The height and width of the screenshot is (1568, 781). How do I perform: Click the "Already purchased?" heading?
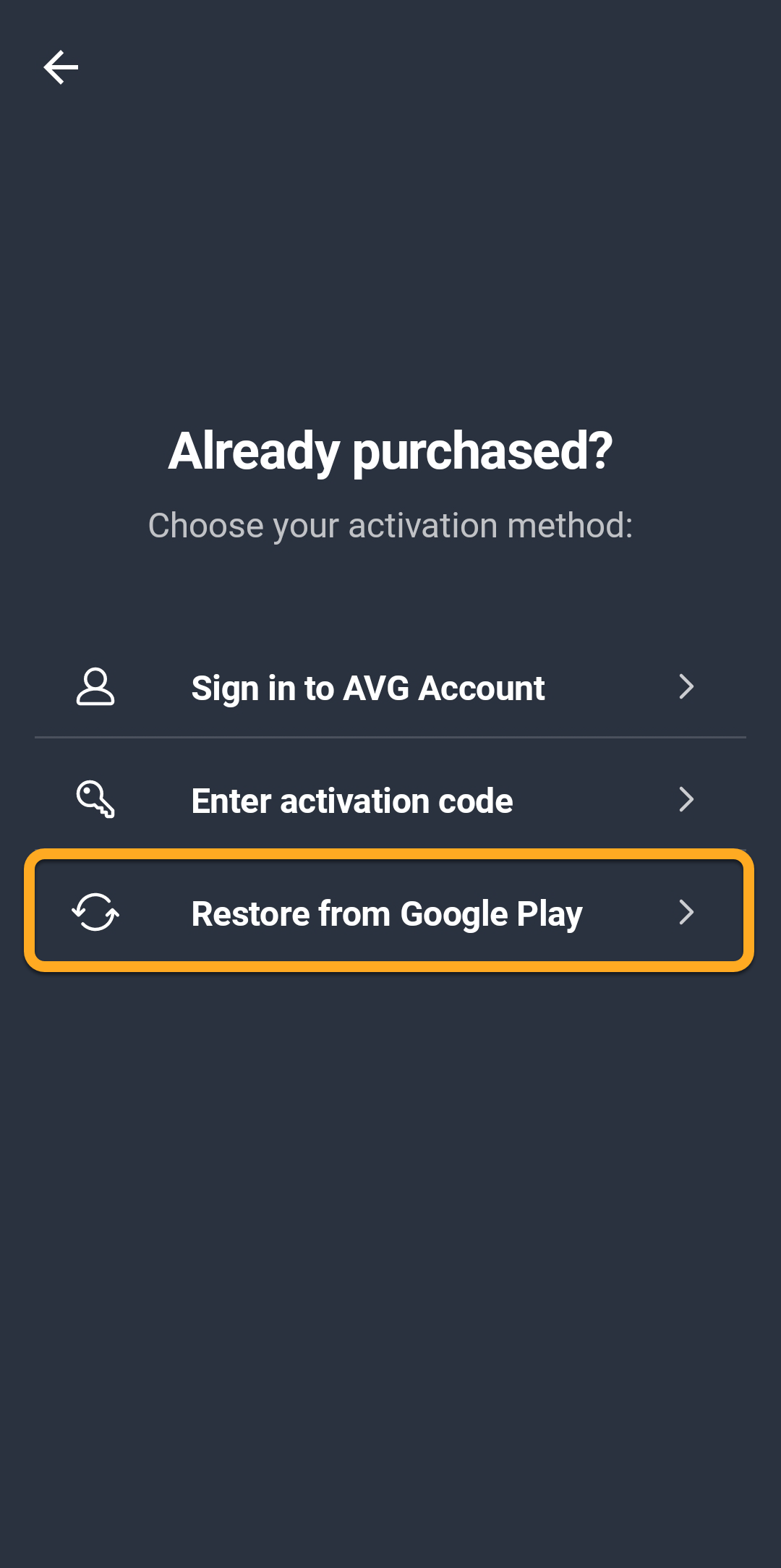tap(390, 451)
